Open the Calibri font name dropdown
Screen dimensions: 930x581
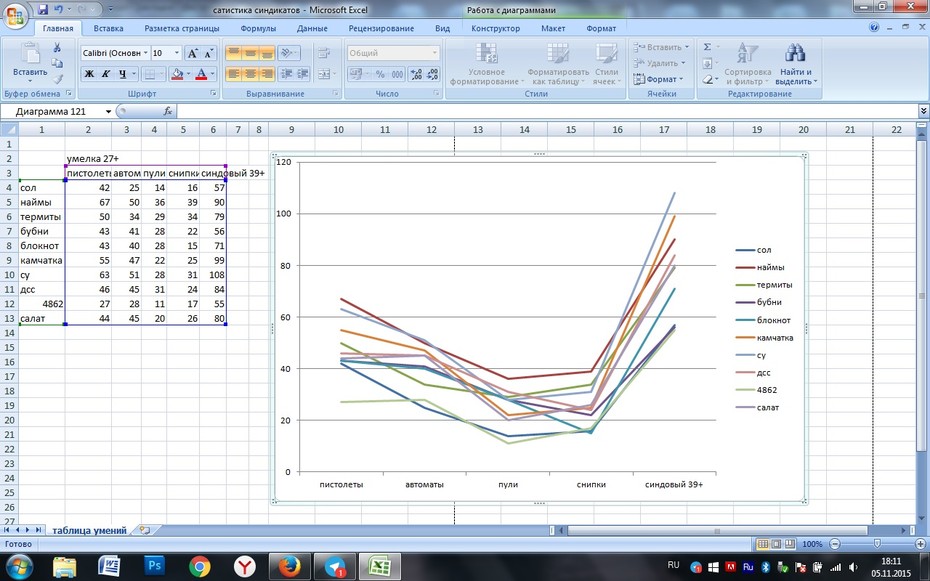tap(145, 53)
